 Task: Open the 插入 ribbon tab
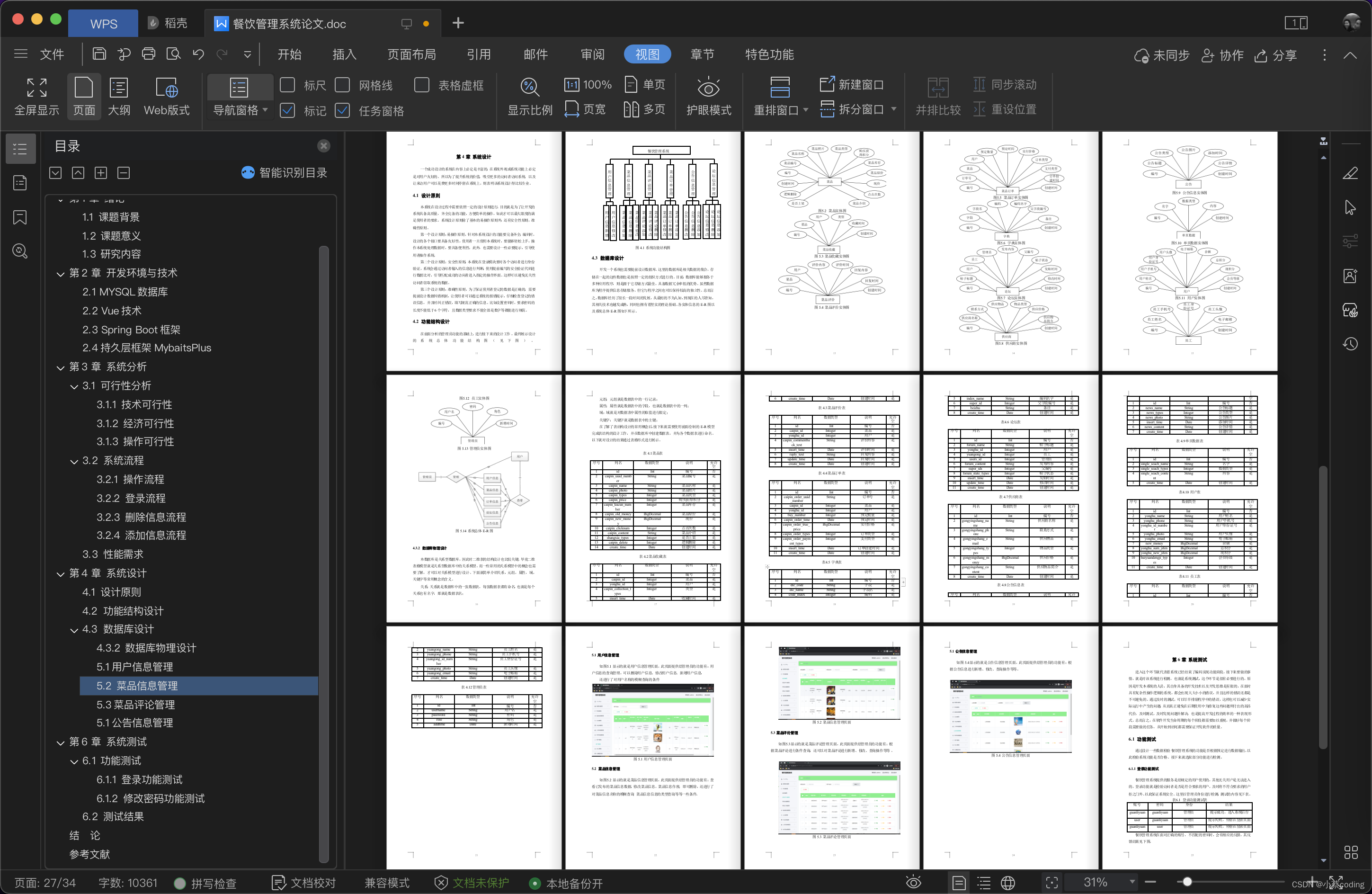point(344,54)
